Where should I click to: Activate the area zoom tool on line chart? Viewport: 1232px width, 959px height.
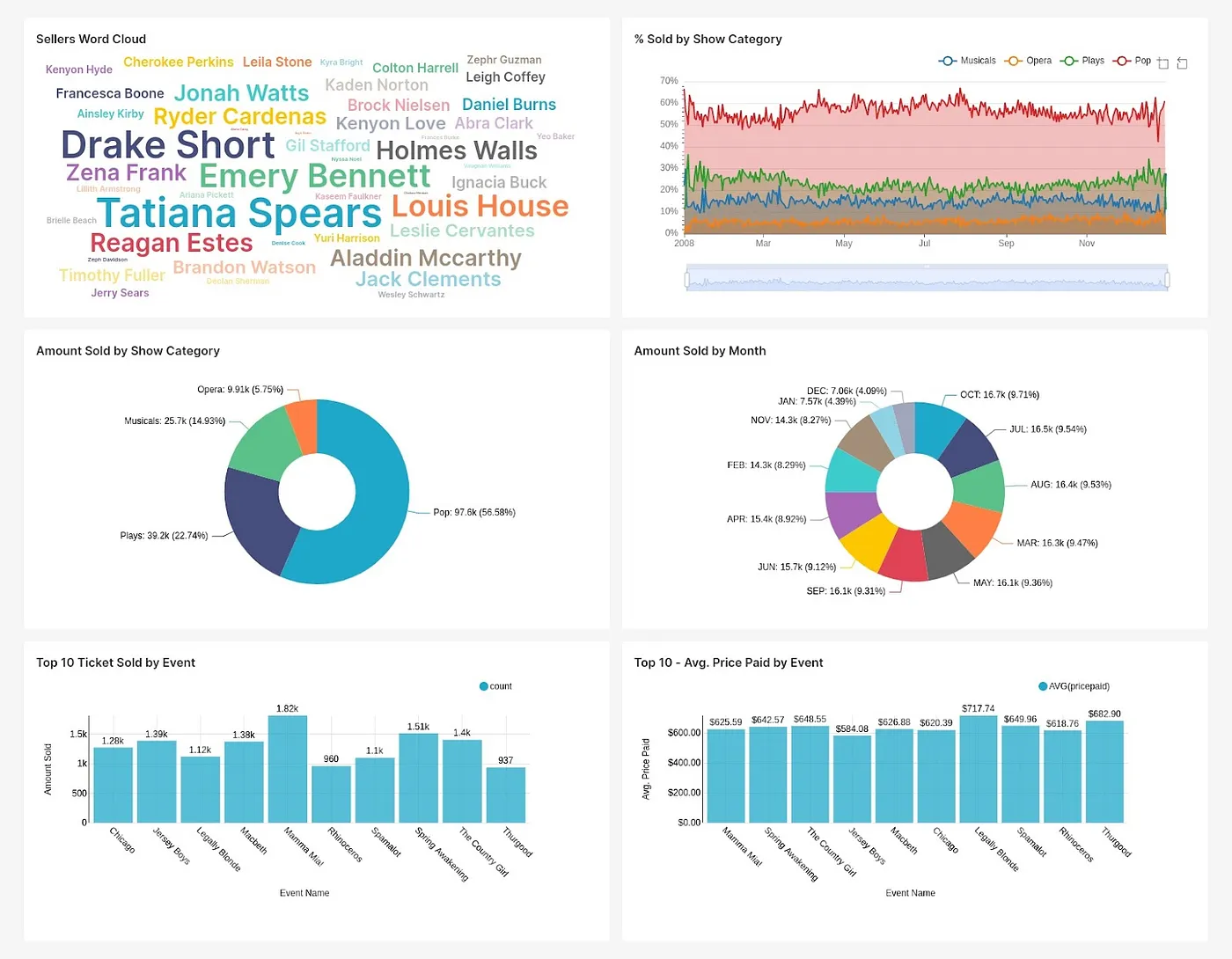pyautogui.click(x=1163, y=62)
